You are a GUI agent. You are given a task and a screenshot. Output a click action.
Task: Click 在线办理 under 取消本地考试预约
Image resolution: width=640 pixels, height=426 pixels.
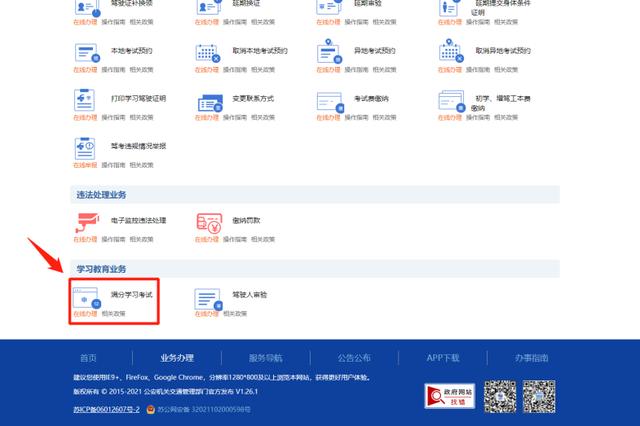(x=207, y=70)
